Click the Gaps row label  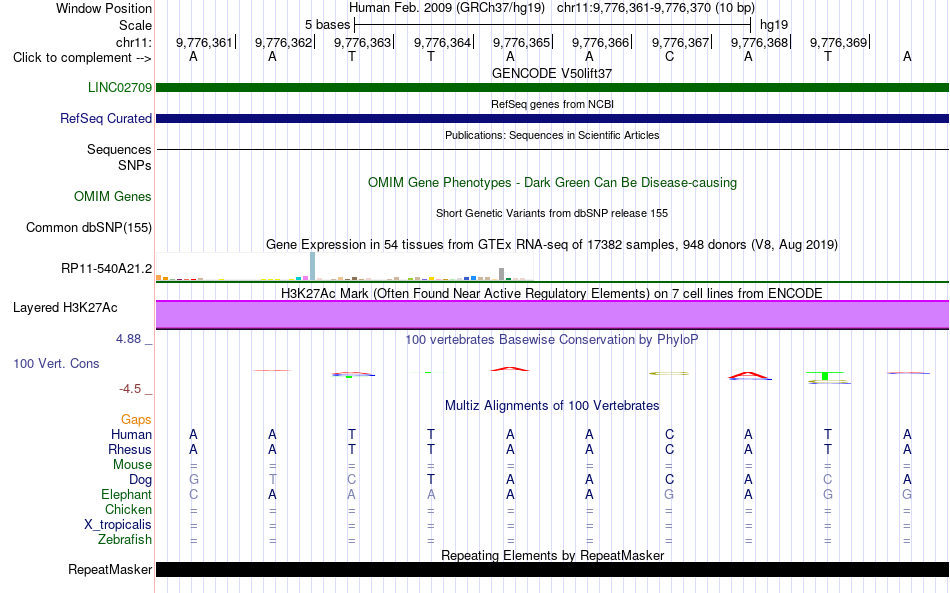pos(136,420)
